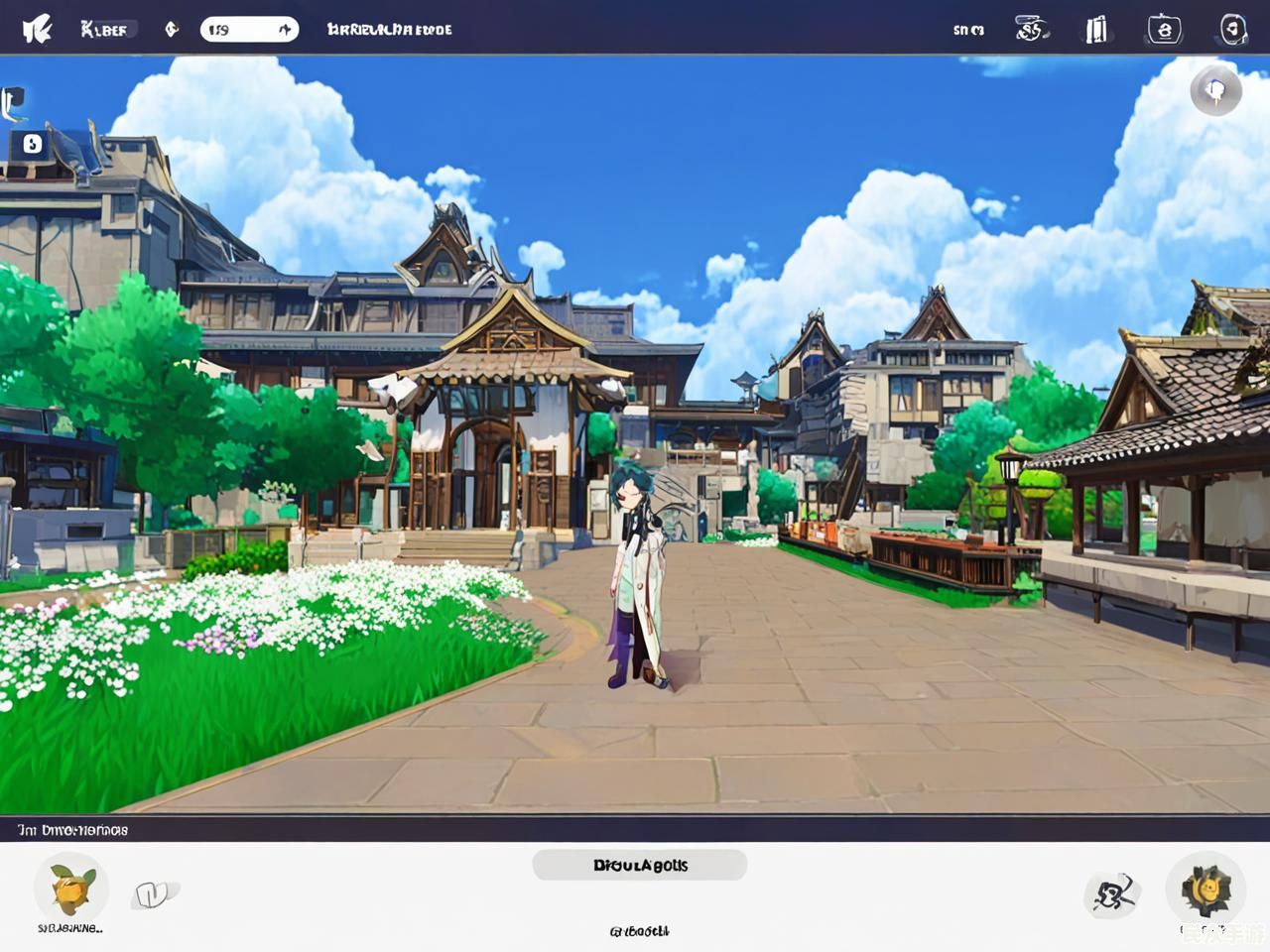Open the profile icon at top-right corner

[x=1232, y=30]
